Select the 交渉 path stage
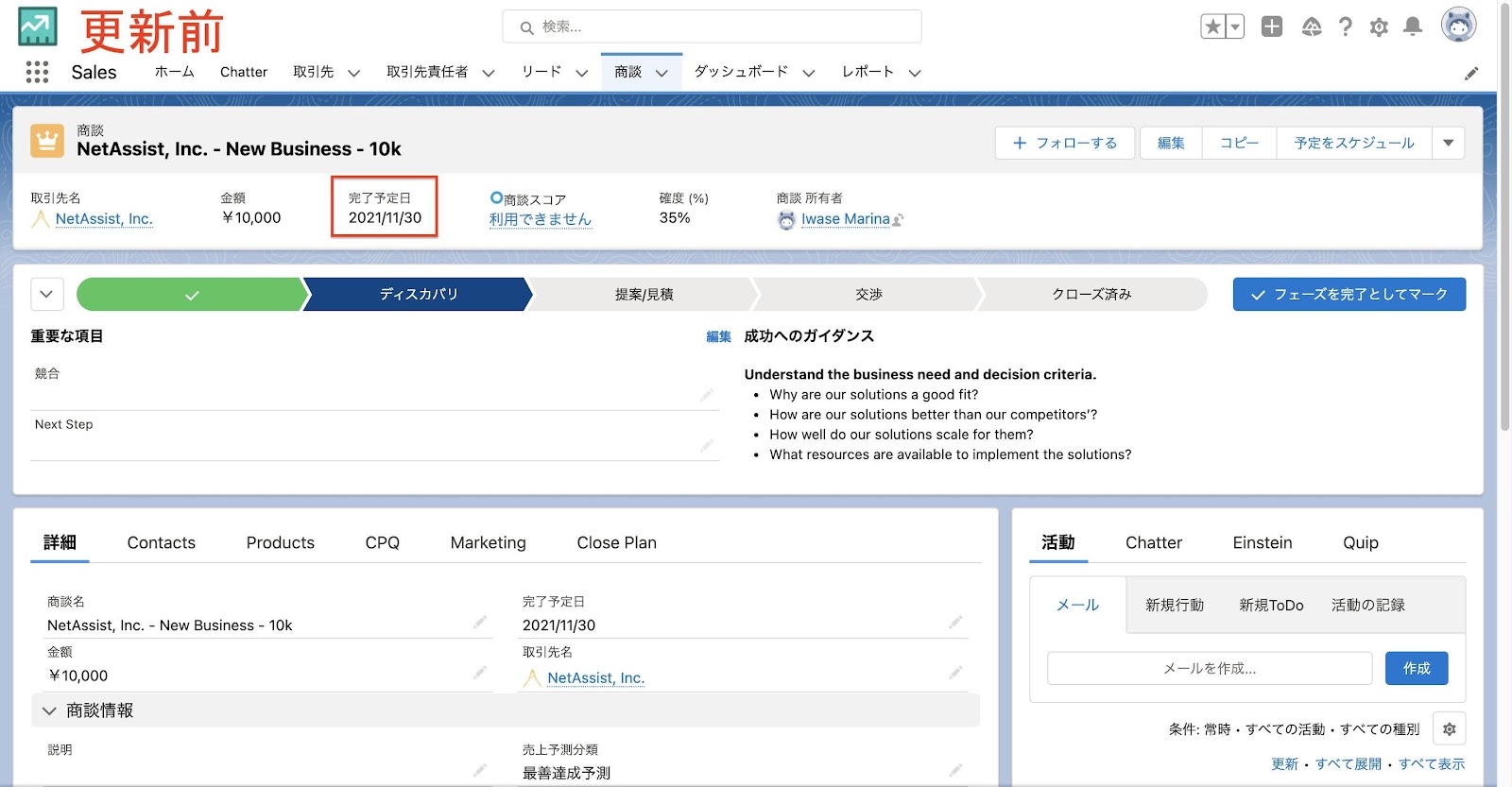The image size is (1512, 787). 869,295
